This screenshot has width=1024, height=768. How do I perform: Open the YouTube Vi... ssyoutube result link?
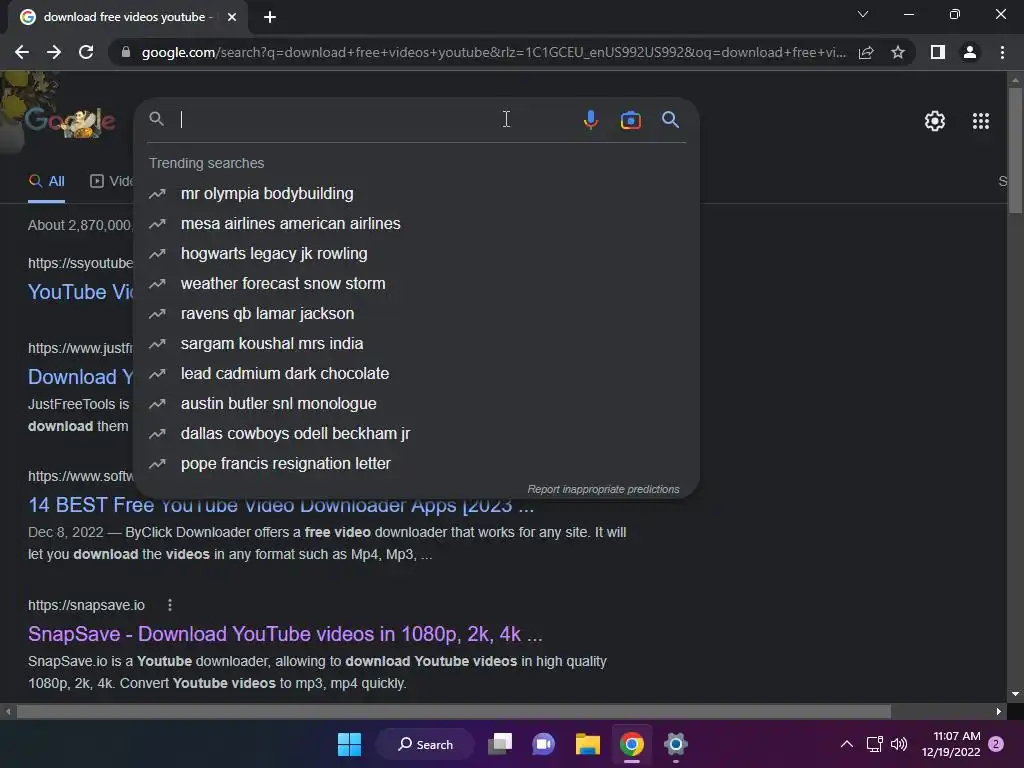tap(80, 292)
